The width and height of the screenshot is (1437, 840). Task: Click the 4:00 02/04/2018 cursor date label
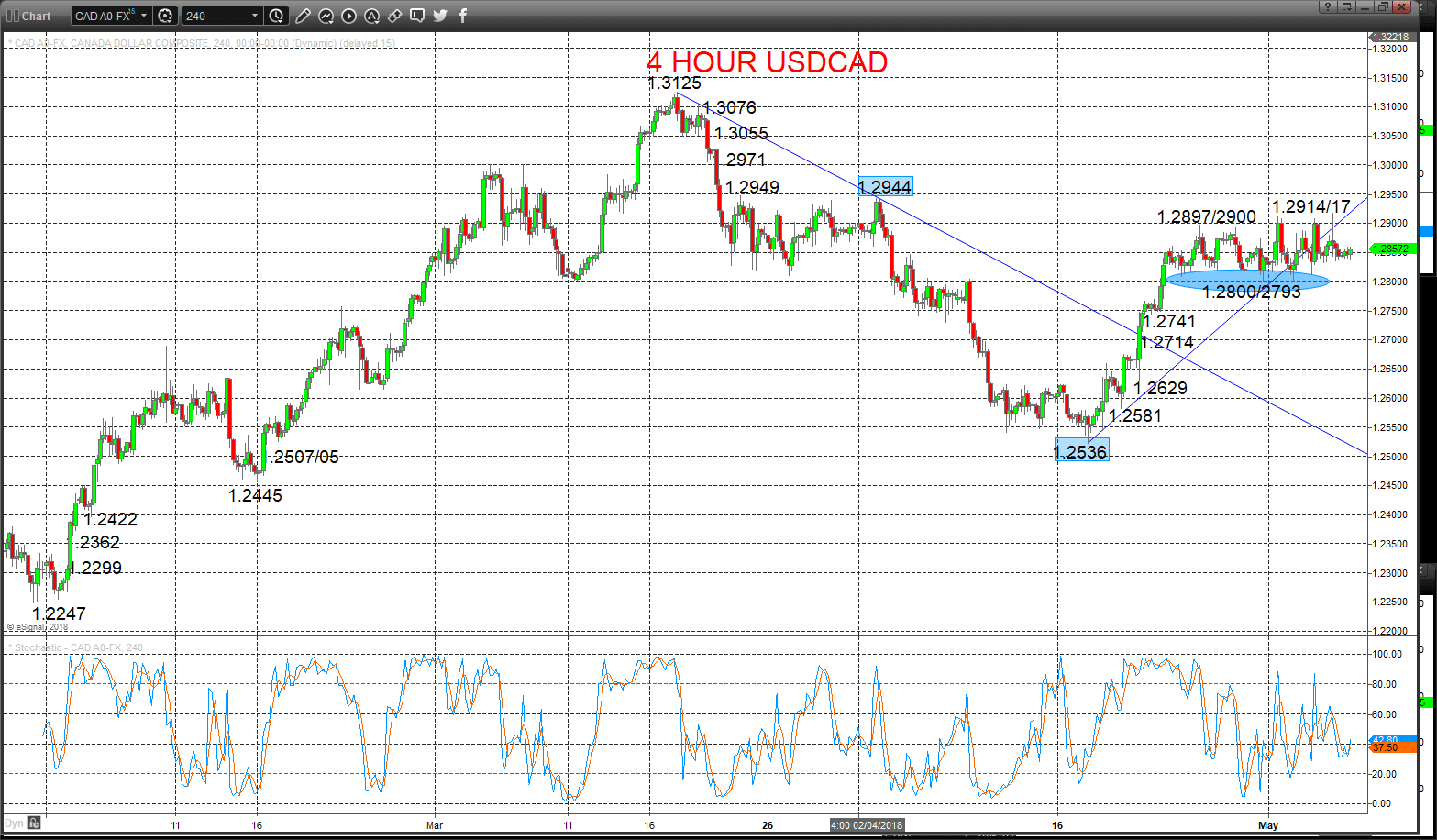[x=866, y=824]
